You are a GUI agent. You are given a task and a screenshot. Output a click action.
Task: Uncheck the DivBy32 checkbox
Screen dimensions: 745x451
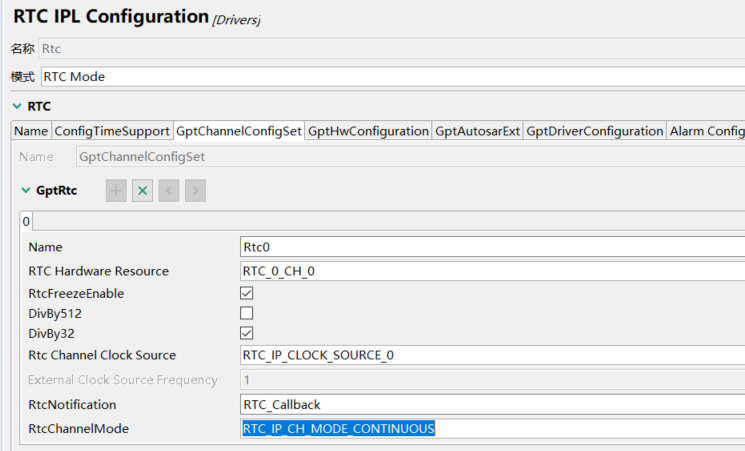[247, 333]
